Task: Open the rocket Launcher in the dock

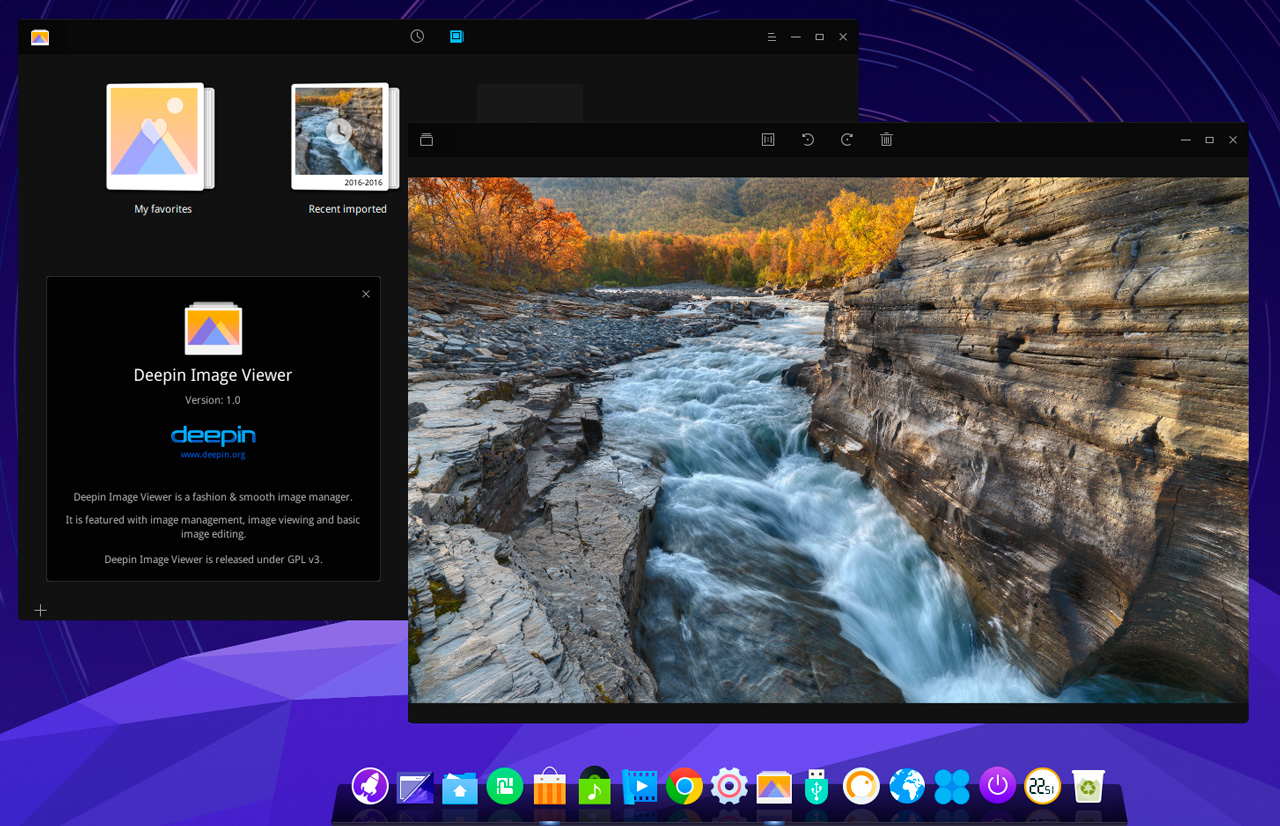Action: pyautogui.click(x=370, y=787)
